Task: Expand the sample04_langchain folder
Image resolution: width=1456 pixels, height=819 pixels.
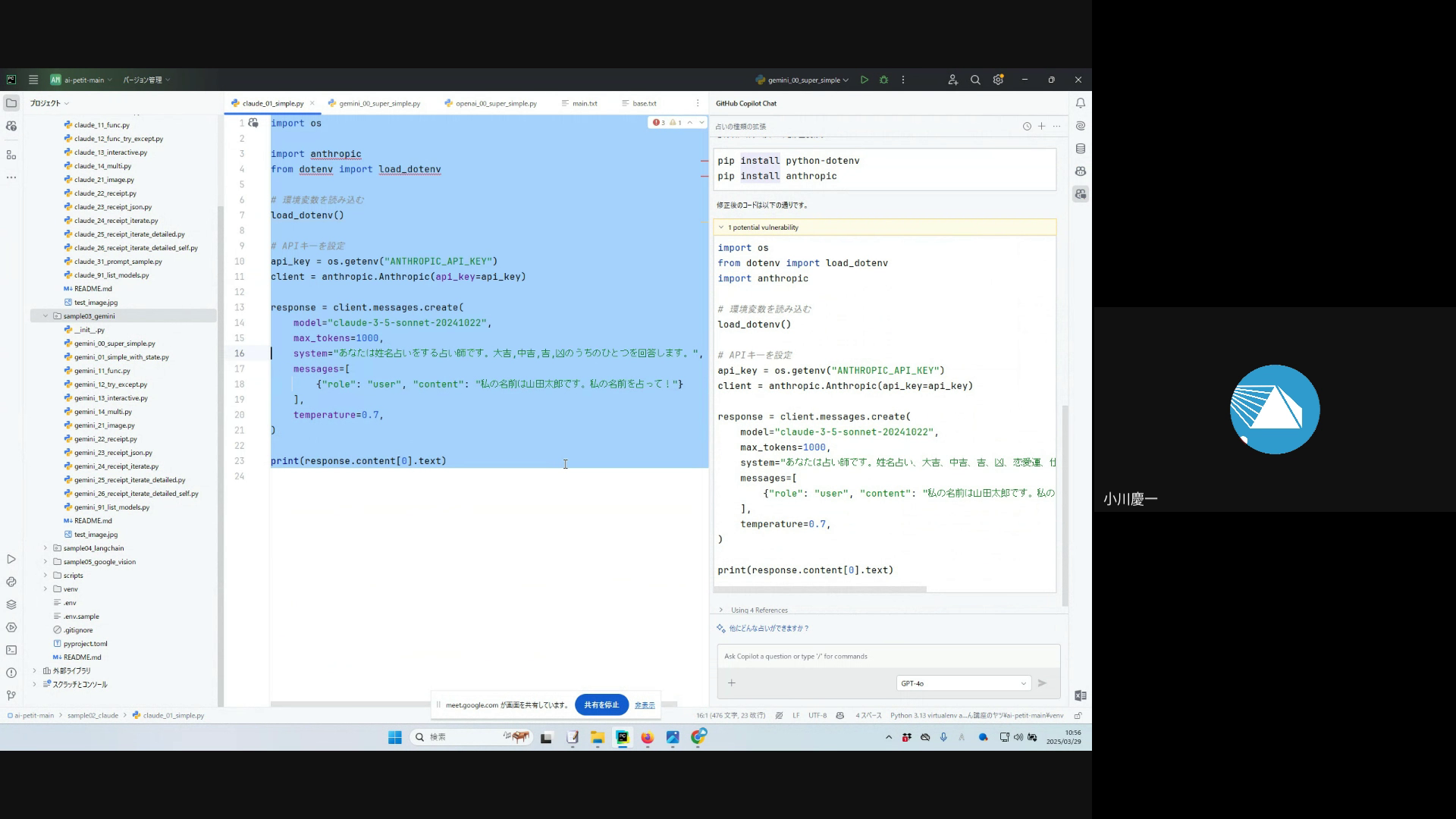Action: [x=45, y=548]
